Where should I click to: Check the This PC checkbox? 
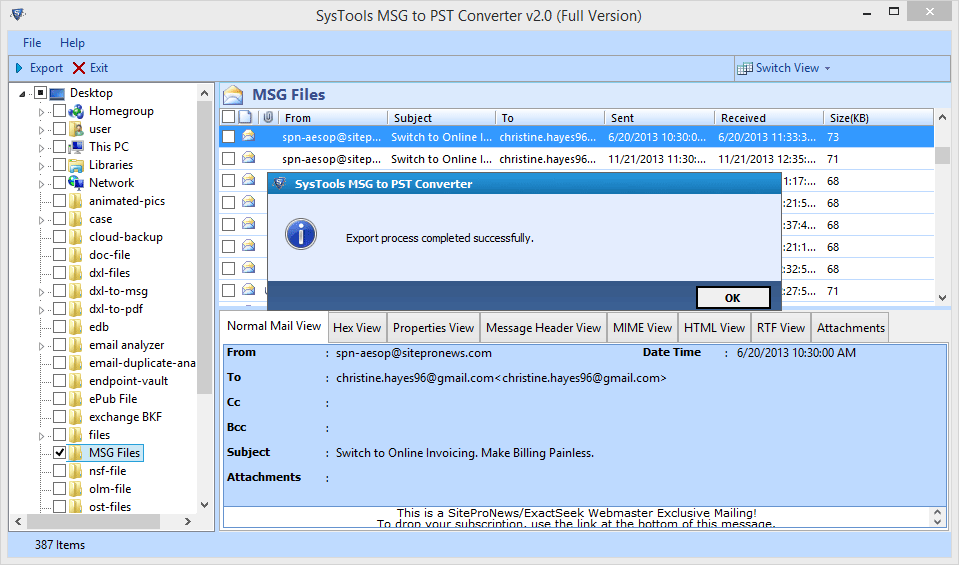[x=59, y=147]
